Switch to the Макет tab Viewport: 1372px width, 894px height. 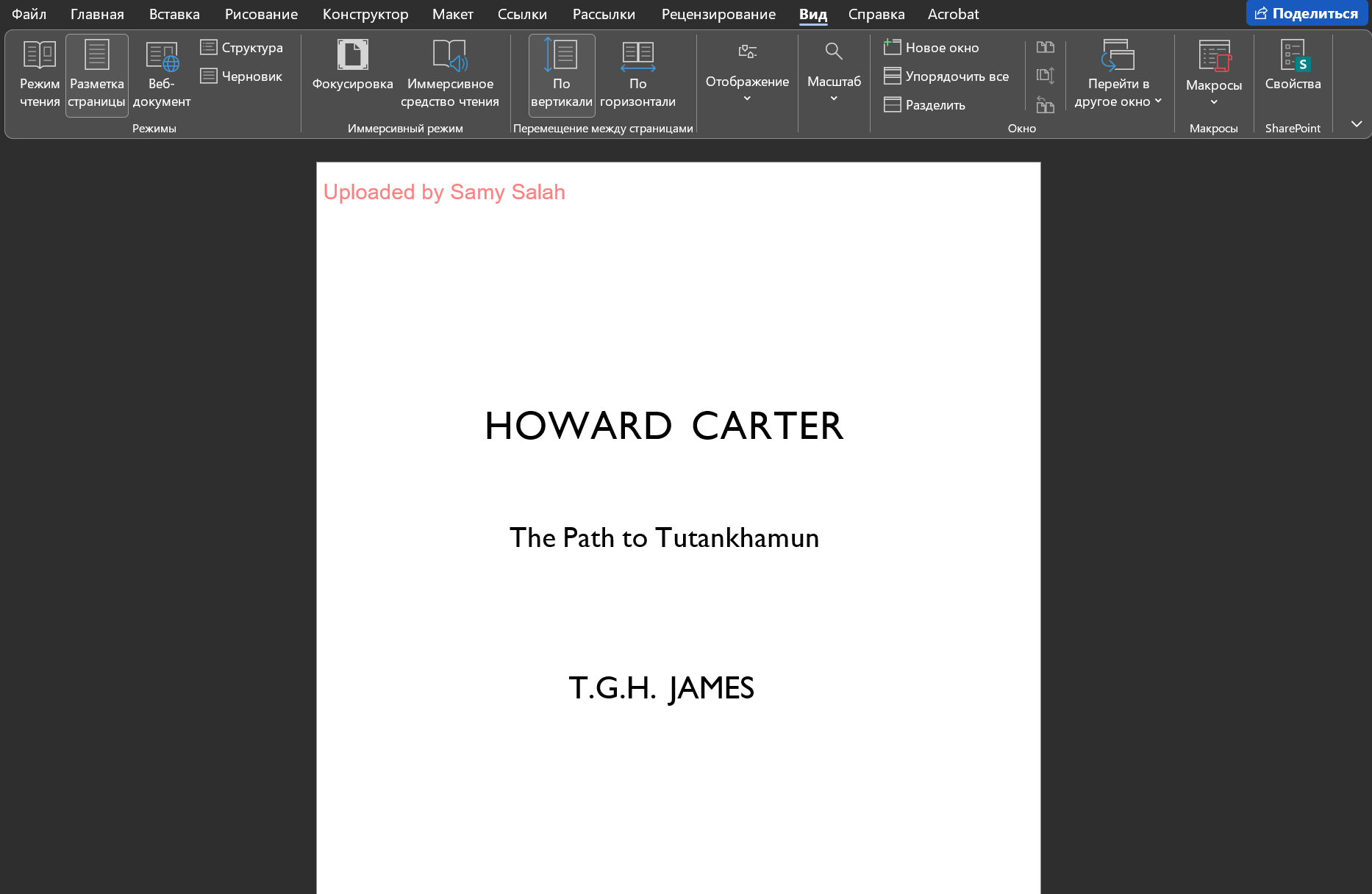tap(453, 14)
